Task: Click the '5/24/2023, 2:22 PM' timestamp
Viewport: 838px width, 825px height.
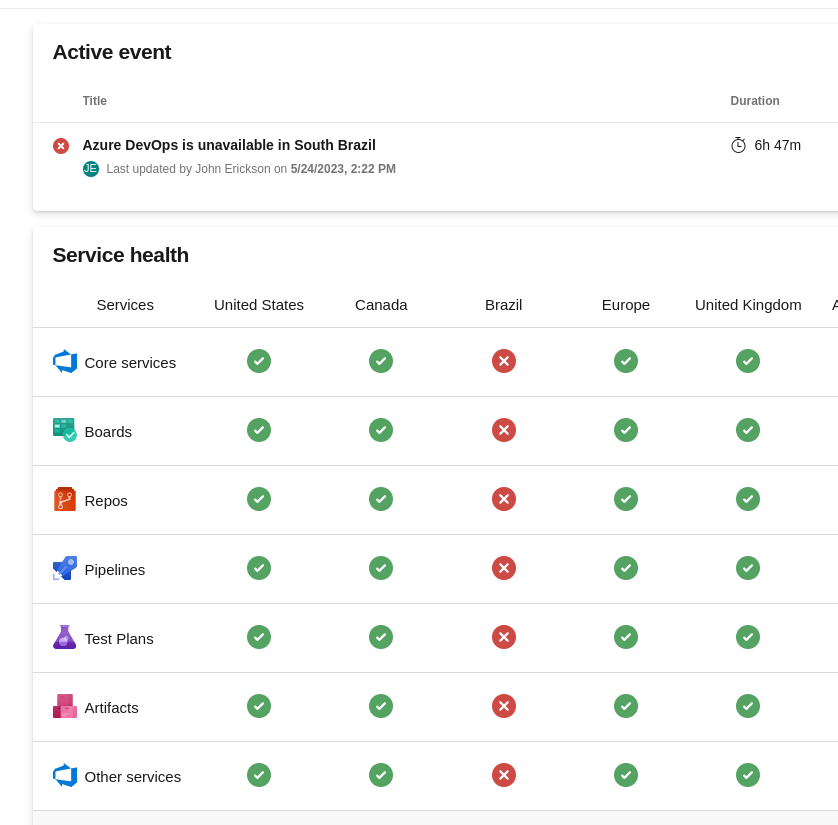Action: (343, 169)
